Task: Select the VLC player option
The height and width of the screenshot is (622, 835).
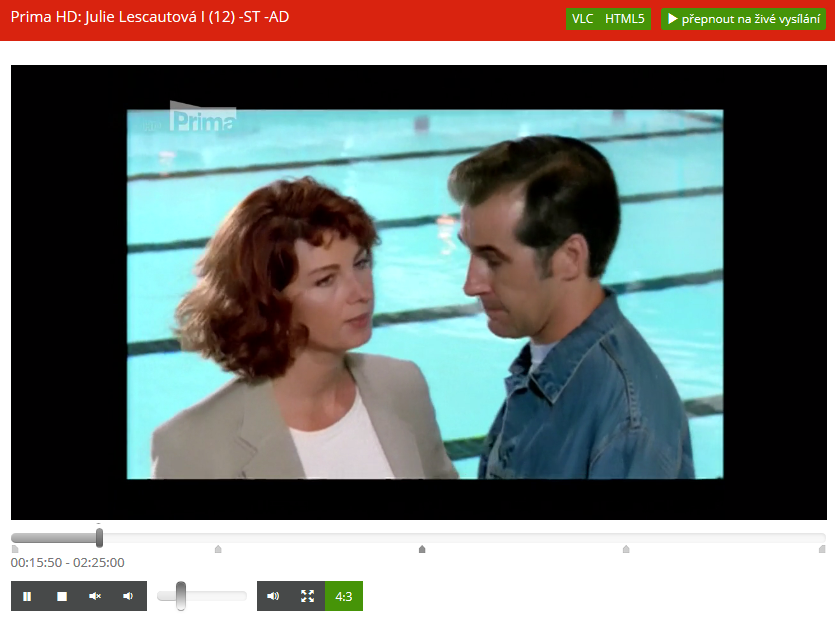Action: click(x=582, y=19)
